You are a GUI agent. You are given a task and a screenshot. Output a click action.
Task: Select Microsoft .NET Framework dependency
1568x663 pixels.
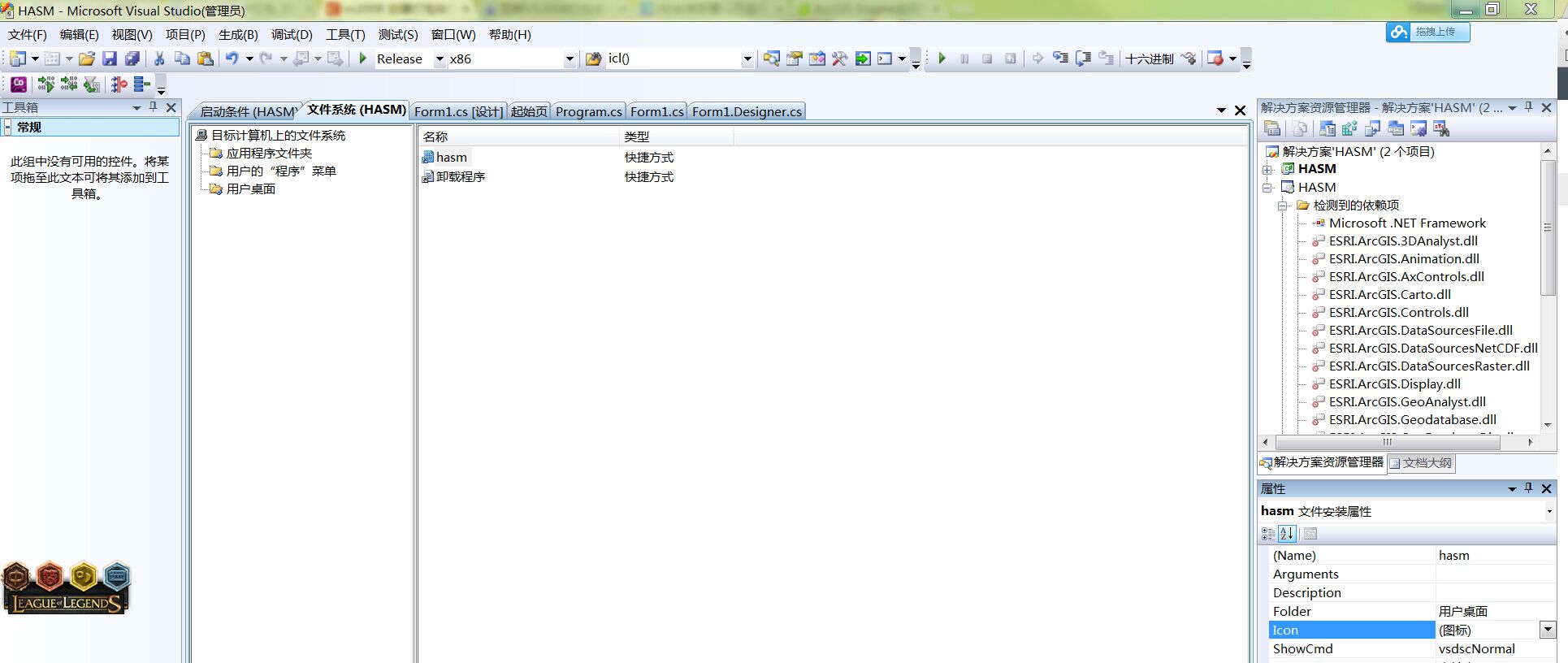tap(1407, 223)
